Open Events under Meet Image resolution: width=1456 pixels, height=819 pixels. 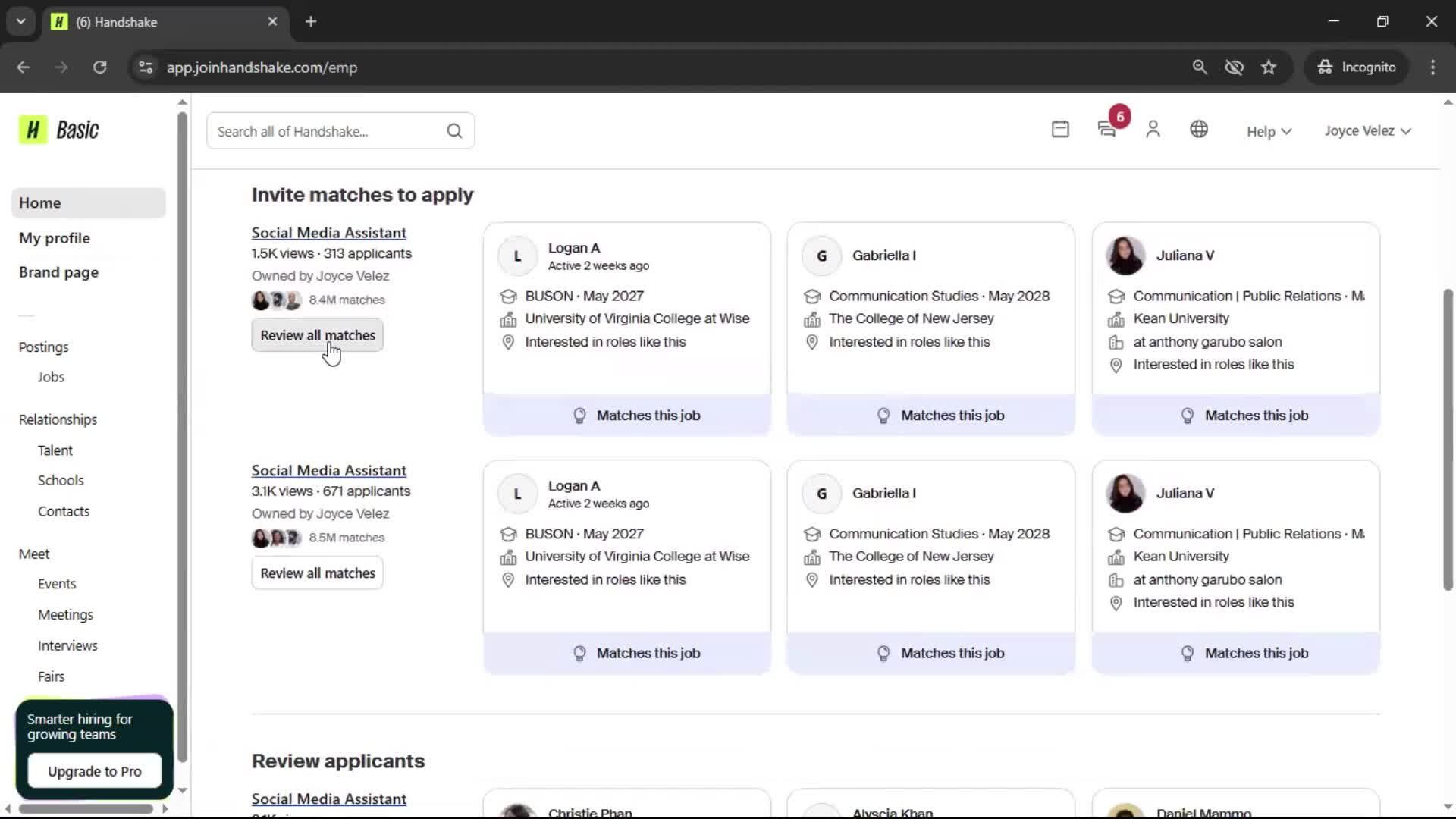pyautogui.click(x=57, y=584)
